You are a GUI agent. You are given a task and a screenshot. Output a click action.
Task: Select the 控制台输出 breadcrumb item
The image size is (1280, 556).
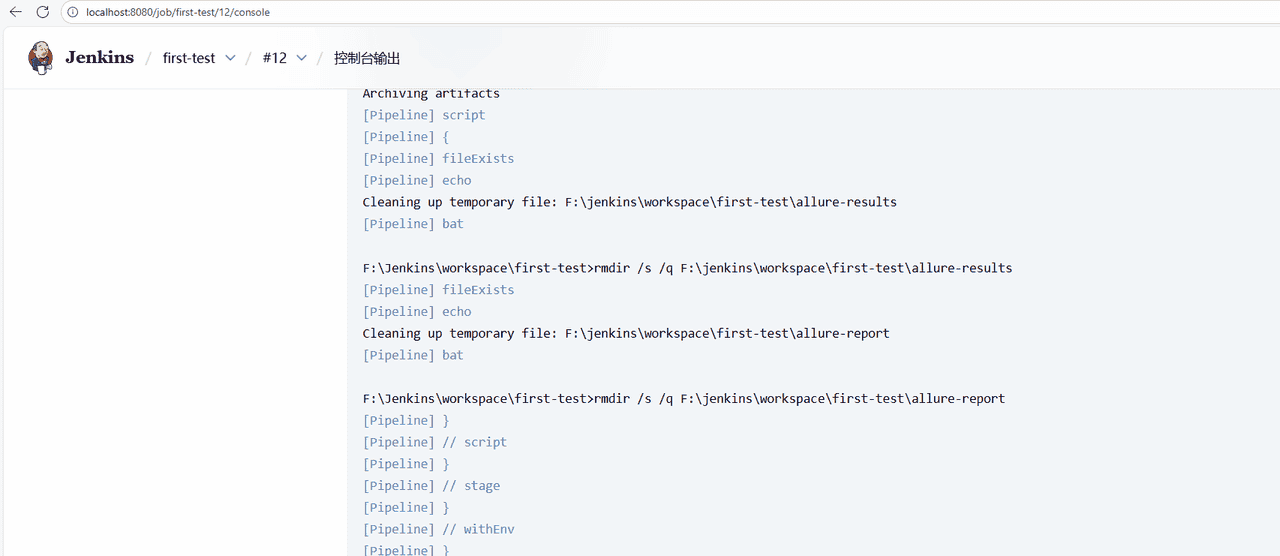tap(367, 58)
